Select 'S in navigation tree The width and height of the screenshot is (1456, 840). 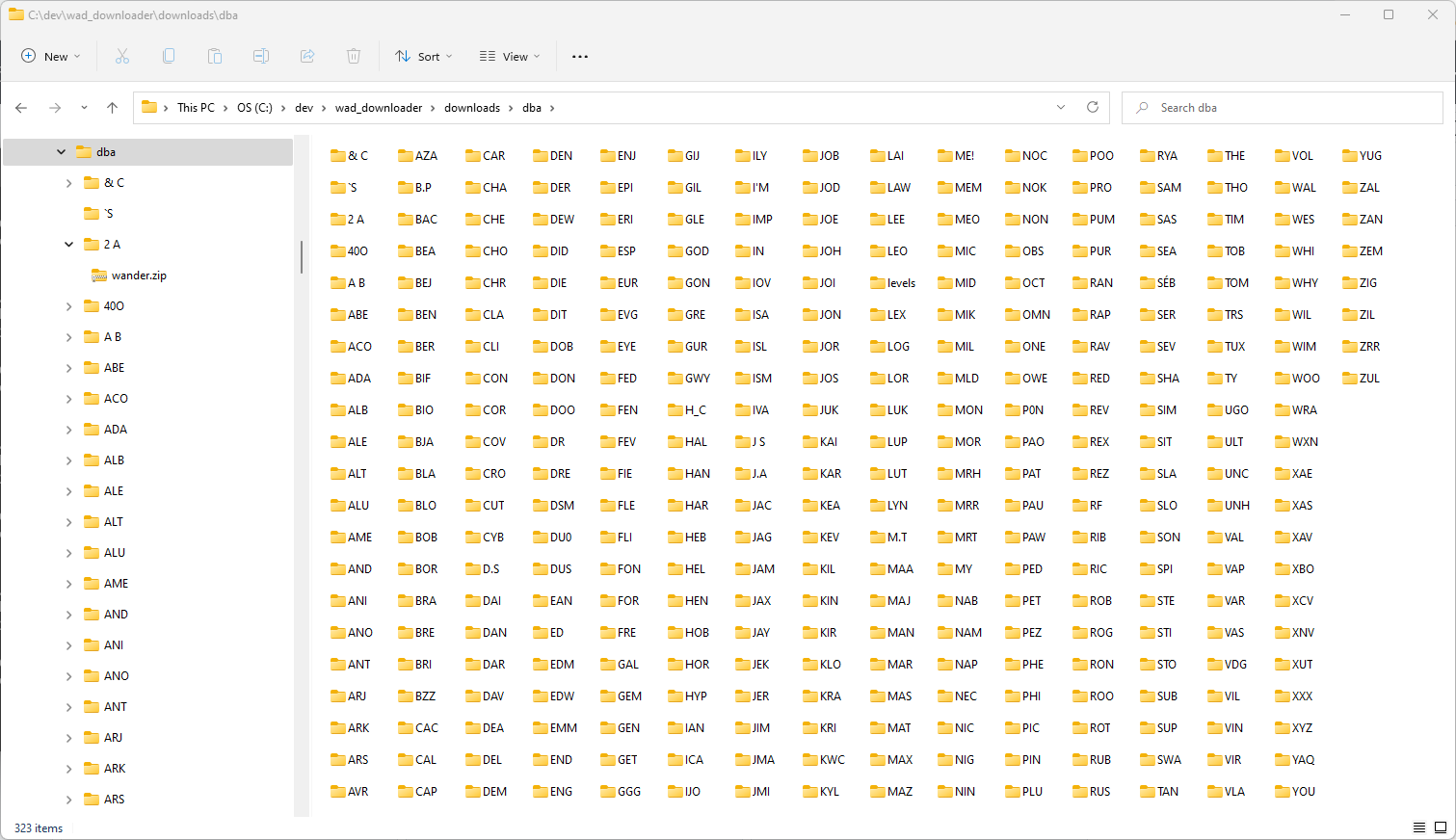(99, 214)
